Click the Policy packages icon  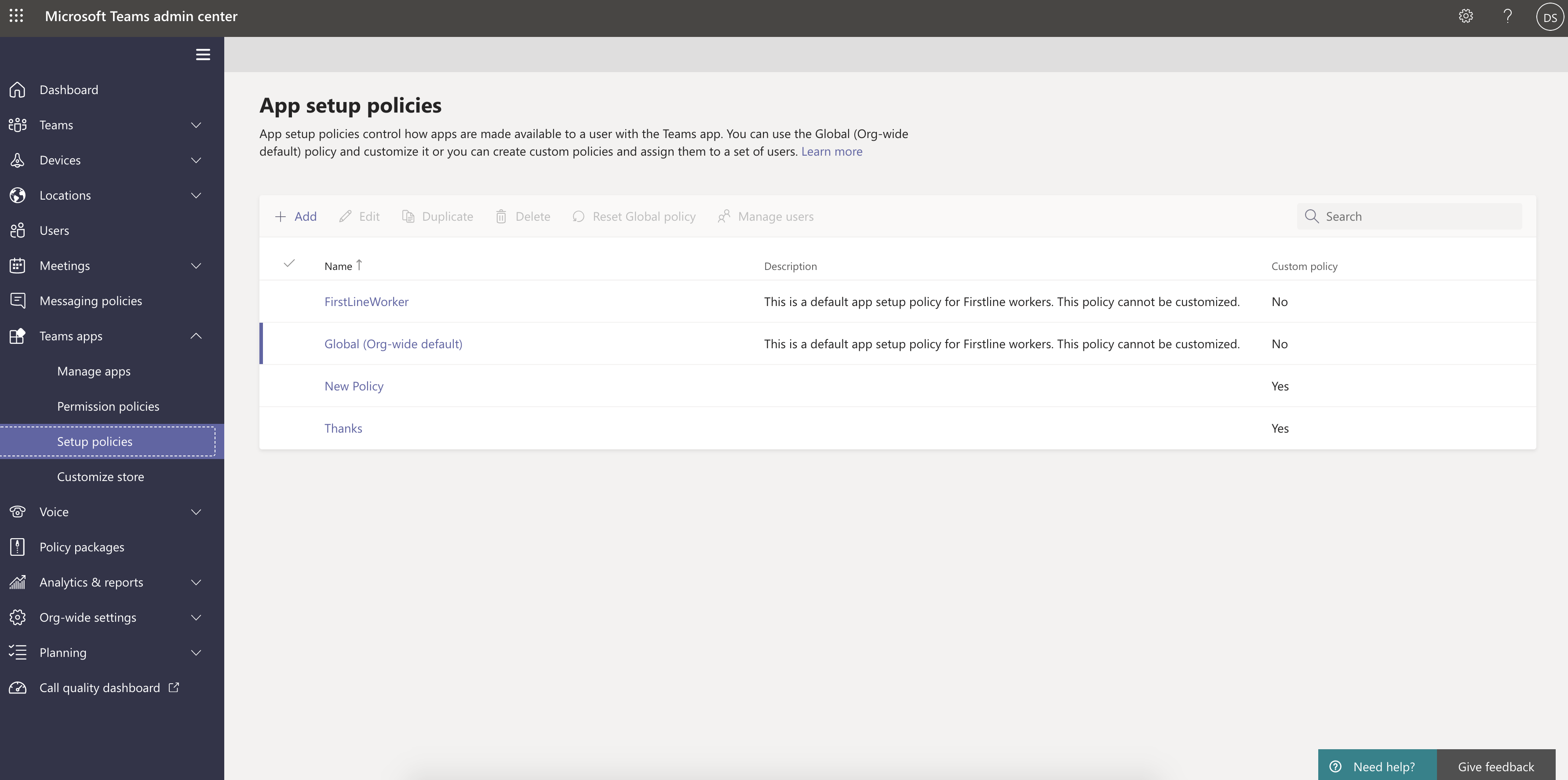(18, 547)
